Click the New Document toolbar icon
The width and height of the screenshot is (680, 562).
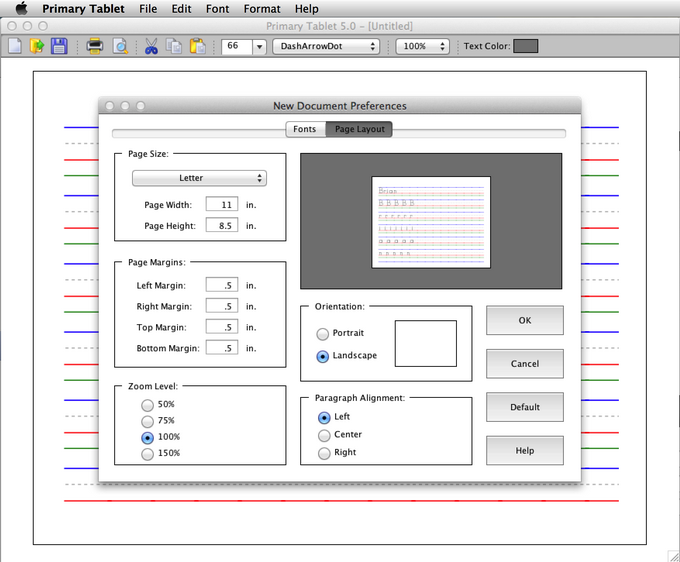(15, 46)
